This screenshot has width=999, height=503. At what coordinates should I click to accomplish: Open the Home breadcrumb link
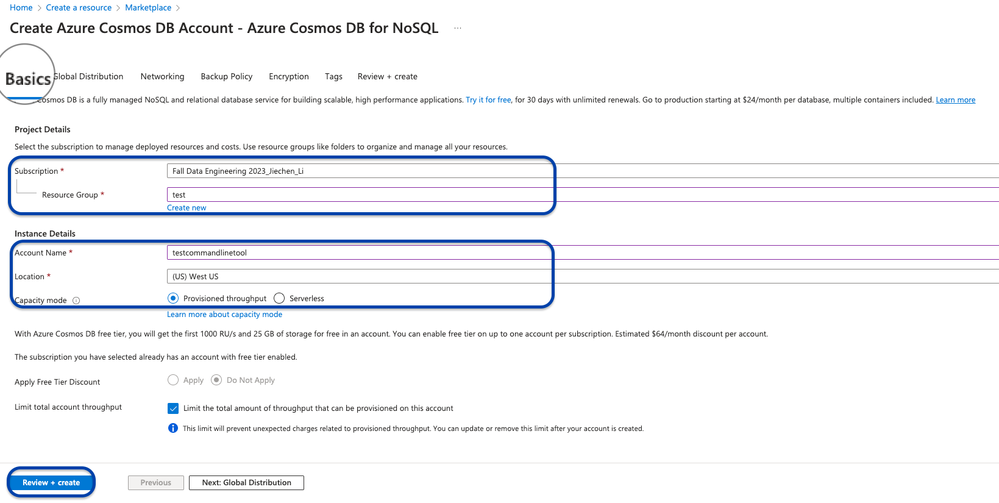coord(21,8)
